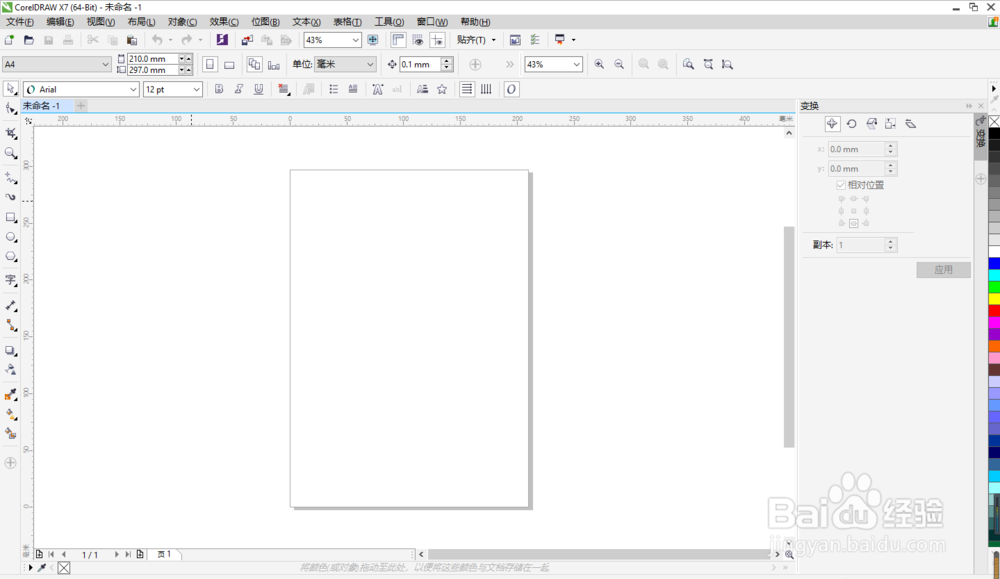Open A4 page size dropdown
The width and height of the screenshot is (1000, 579).
click(x=105, y=64)
